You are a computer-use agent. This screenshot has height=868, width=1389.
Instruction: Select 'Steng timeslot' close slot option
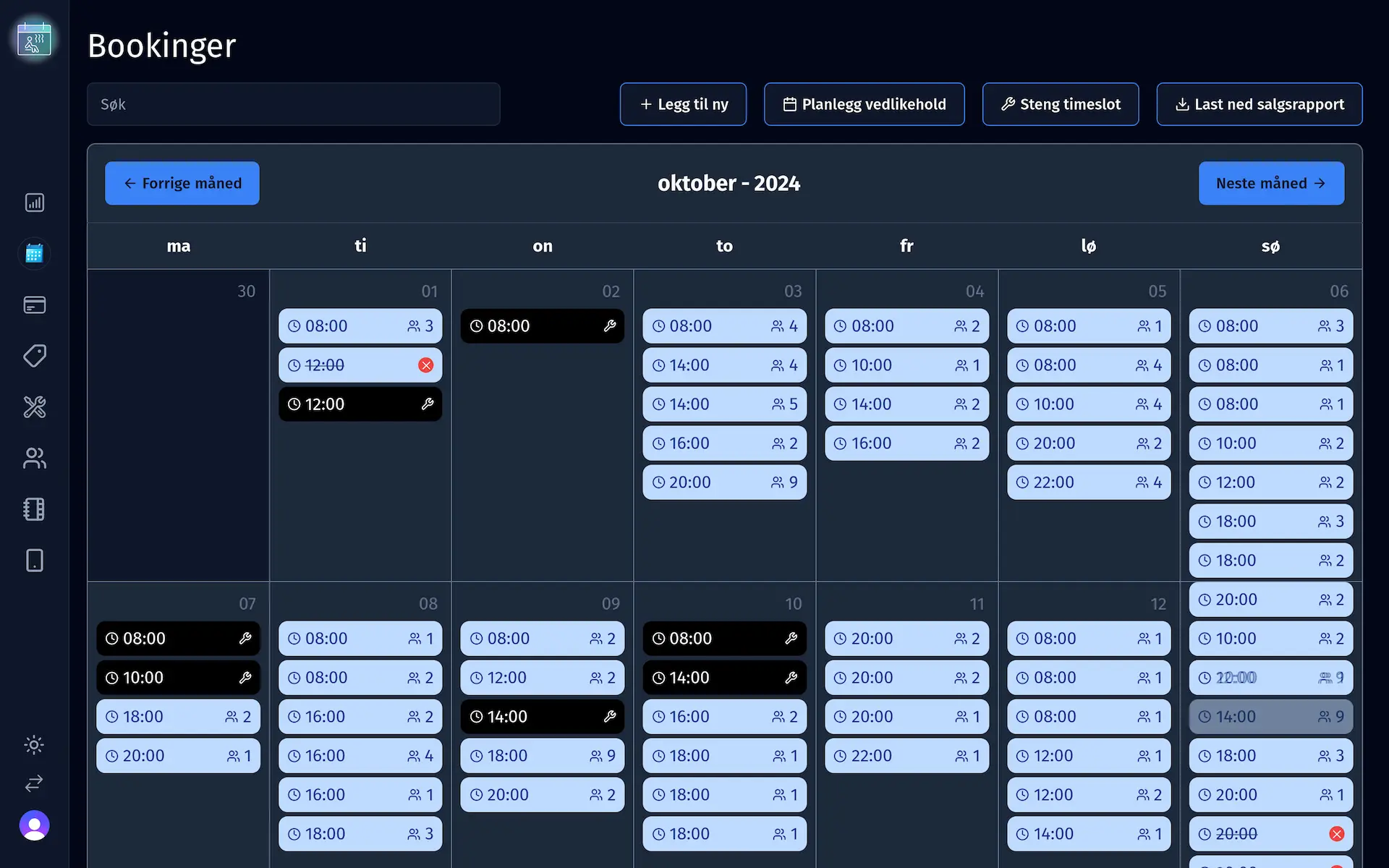click(x=1060, y=104)
